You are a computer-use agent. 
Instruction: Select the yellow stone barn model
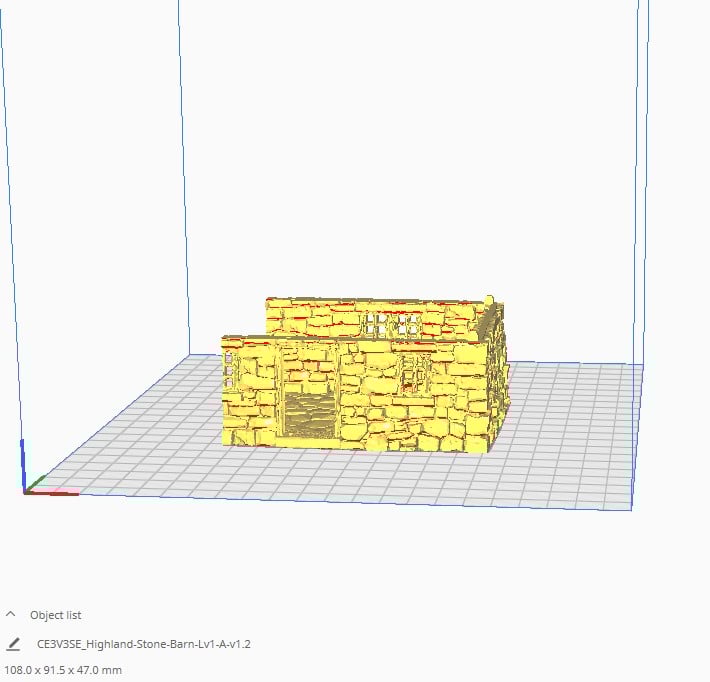coord(364,375)
